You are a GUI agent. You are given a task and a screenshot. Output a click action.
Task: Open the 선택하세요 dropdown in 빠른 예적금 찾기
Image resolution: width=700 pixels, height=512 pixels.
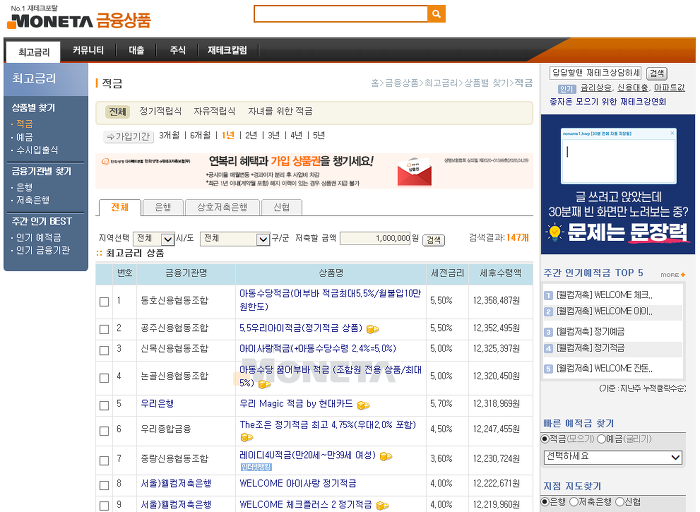click(x=613, y=457)
